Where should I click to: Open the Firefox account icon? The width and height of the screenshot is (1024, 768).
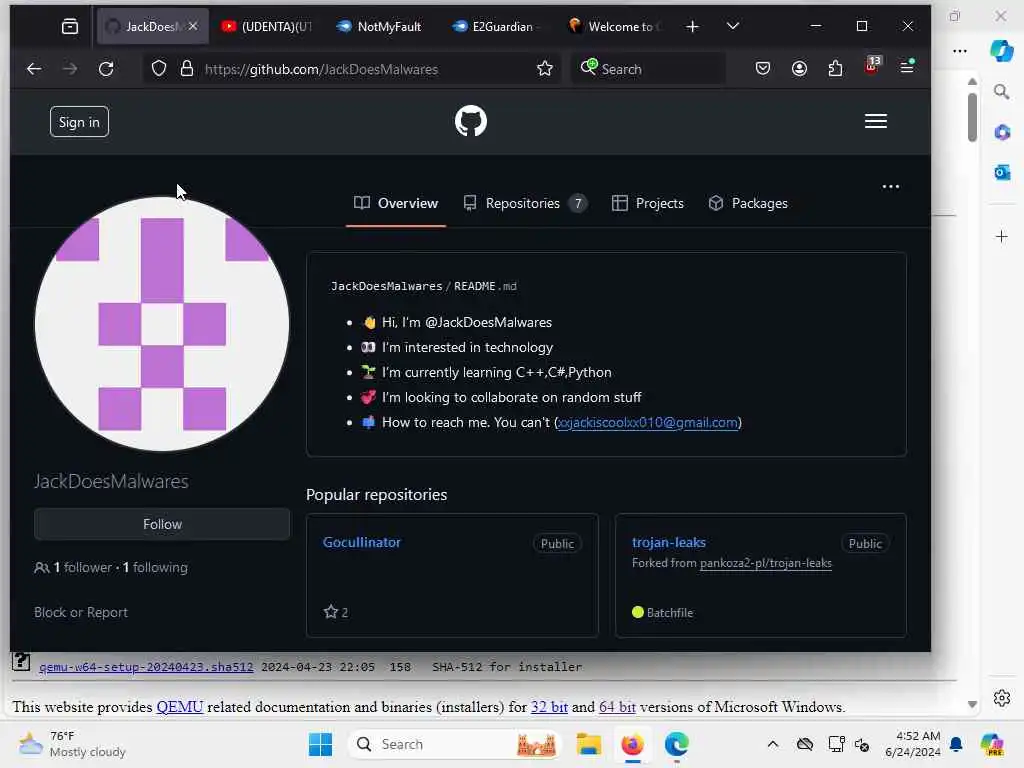(799, 68)
